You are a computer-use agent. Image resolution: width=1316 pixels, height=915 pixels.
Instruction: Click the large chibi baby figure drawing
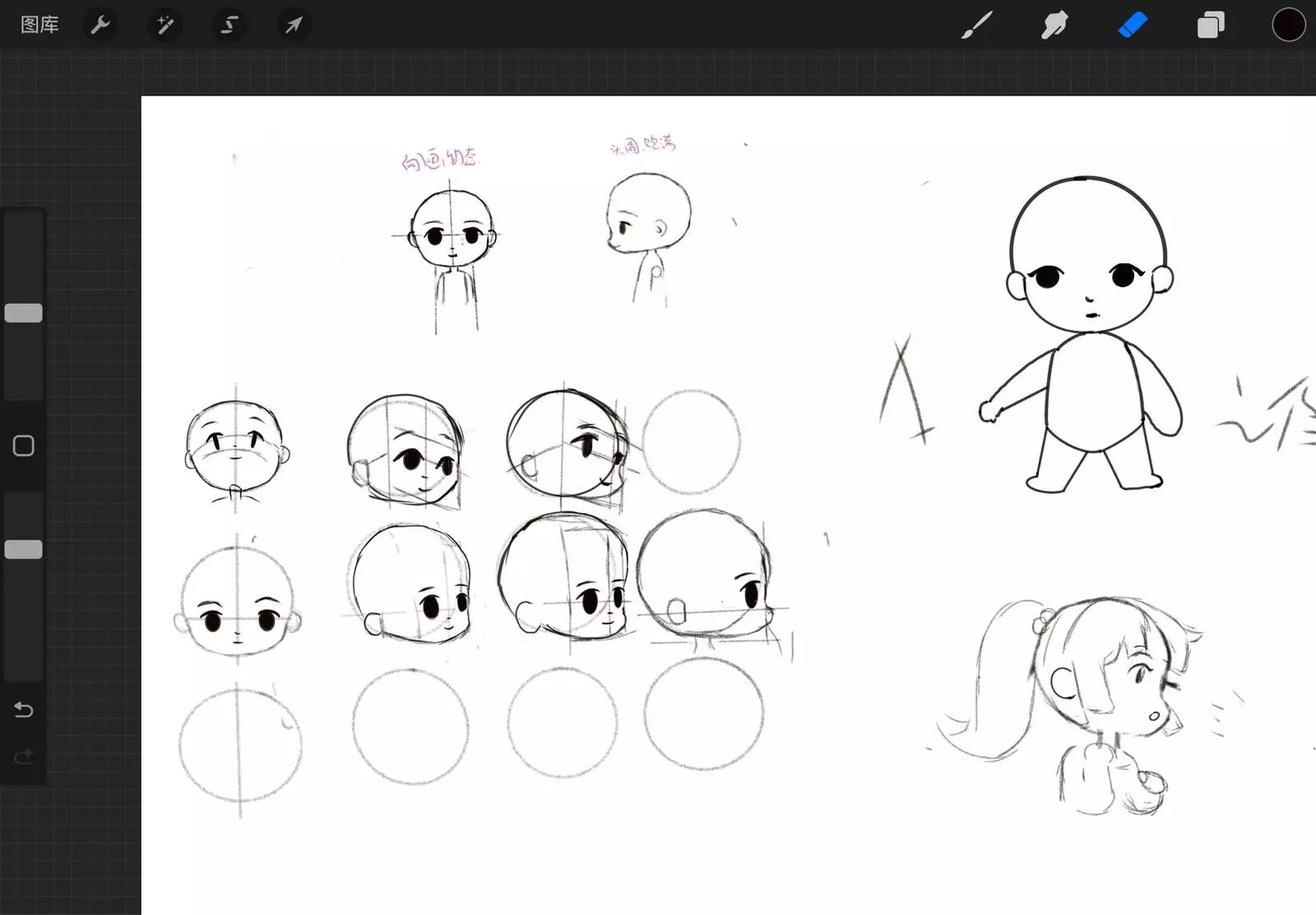point(1082,333)
